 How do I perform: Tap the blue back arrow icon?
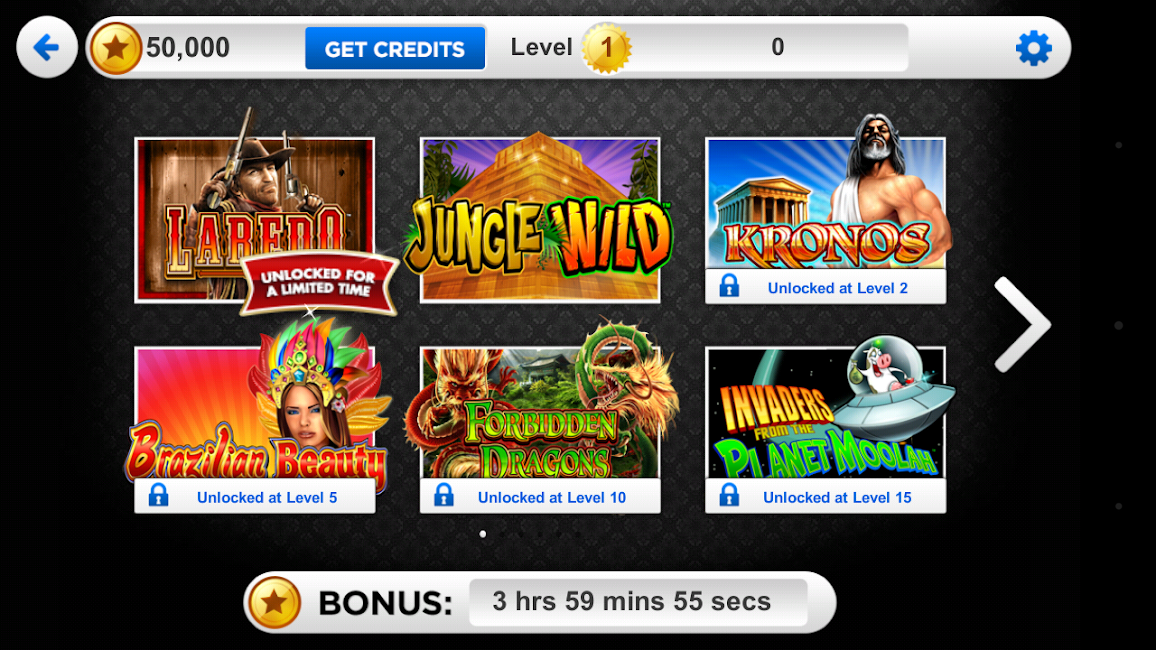tap(46, 48)
